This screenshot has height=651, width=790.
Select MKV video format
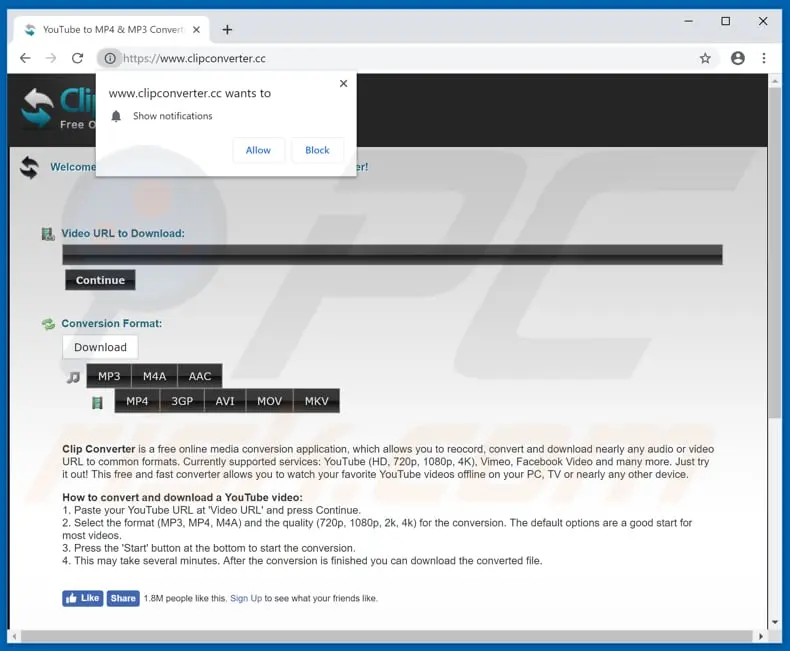[x=316, y=401]
